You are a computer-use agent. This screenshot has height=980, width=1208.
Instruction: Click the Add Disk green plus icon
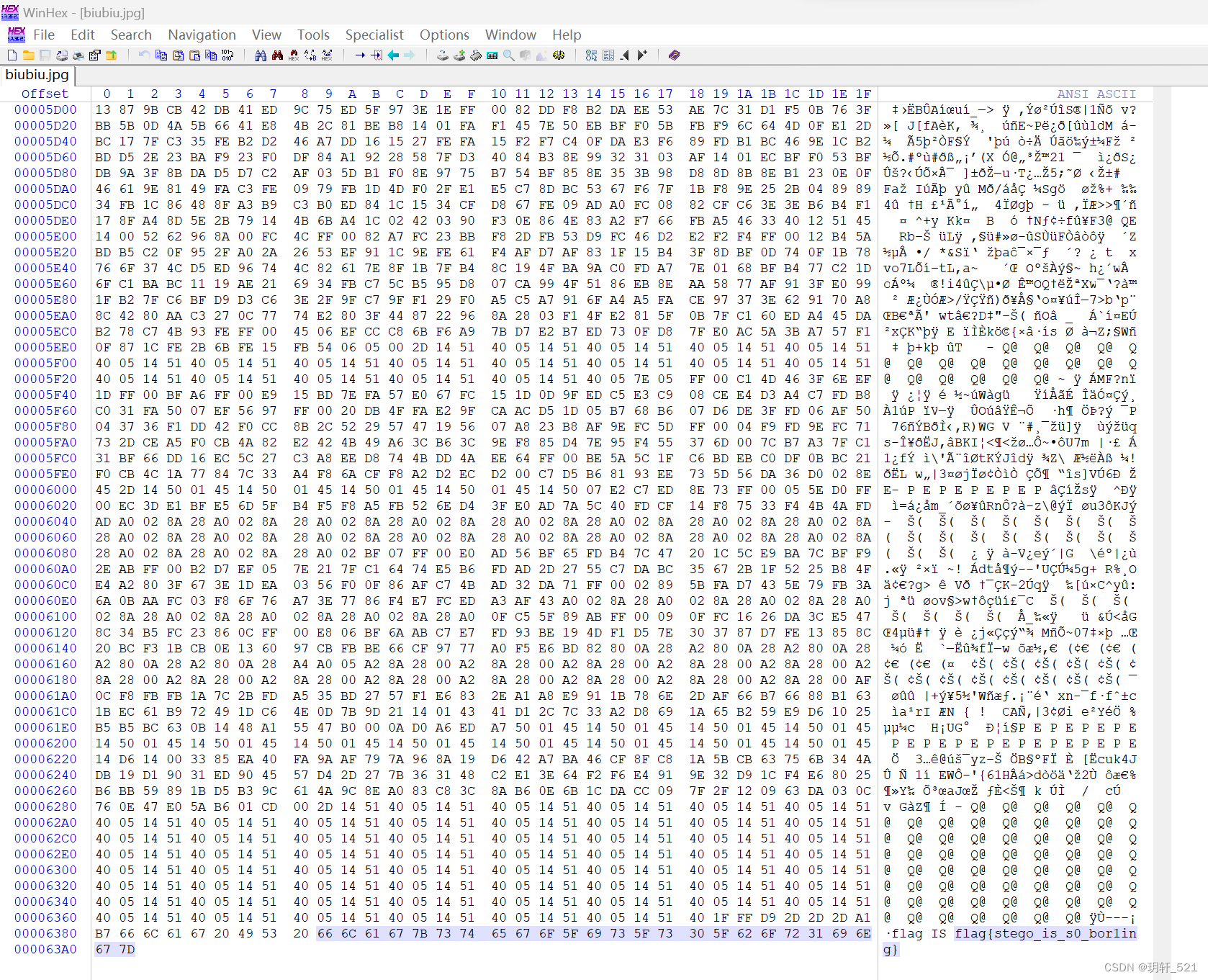pos(459,55)
